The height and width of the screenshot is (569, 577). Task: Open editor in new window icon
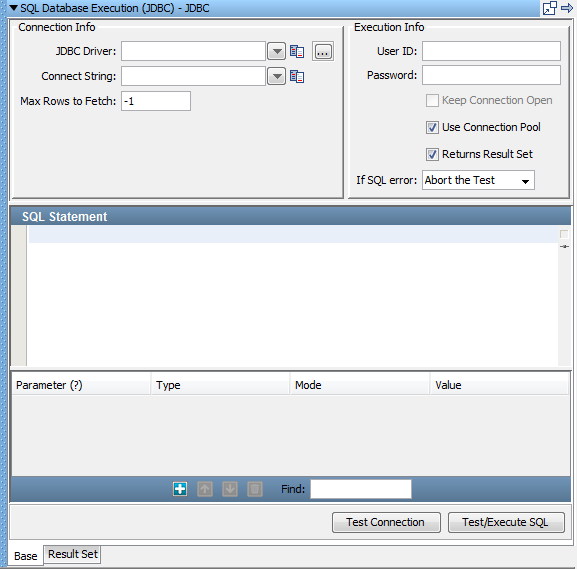[549, 8]
